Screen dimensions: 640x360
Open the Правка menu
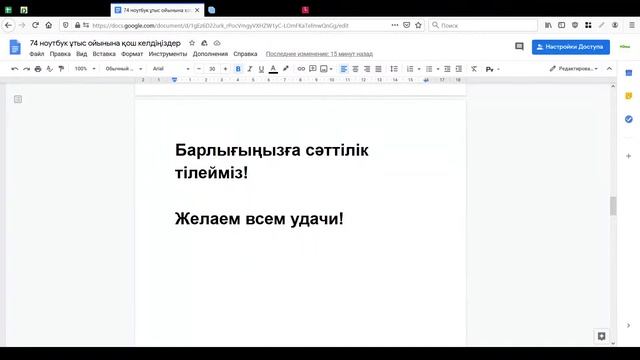click(60, 54)
